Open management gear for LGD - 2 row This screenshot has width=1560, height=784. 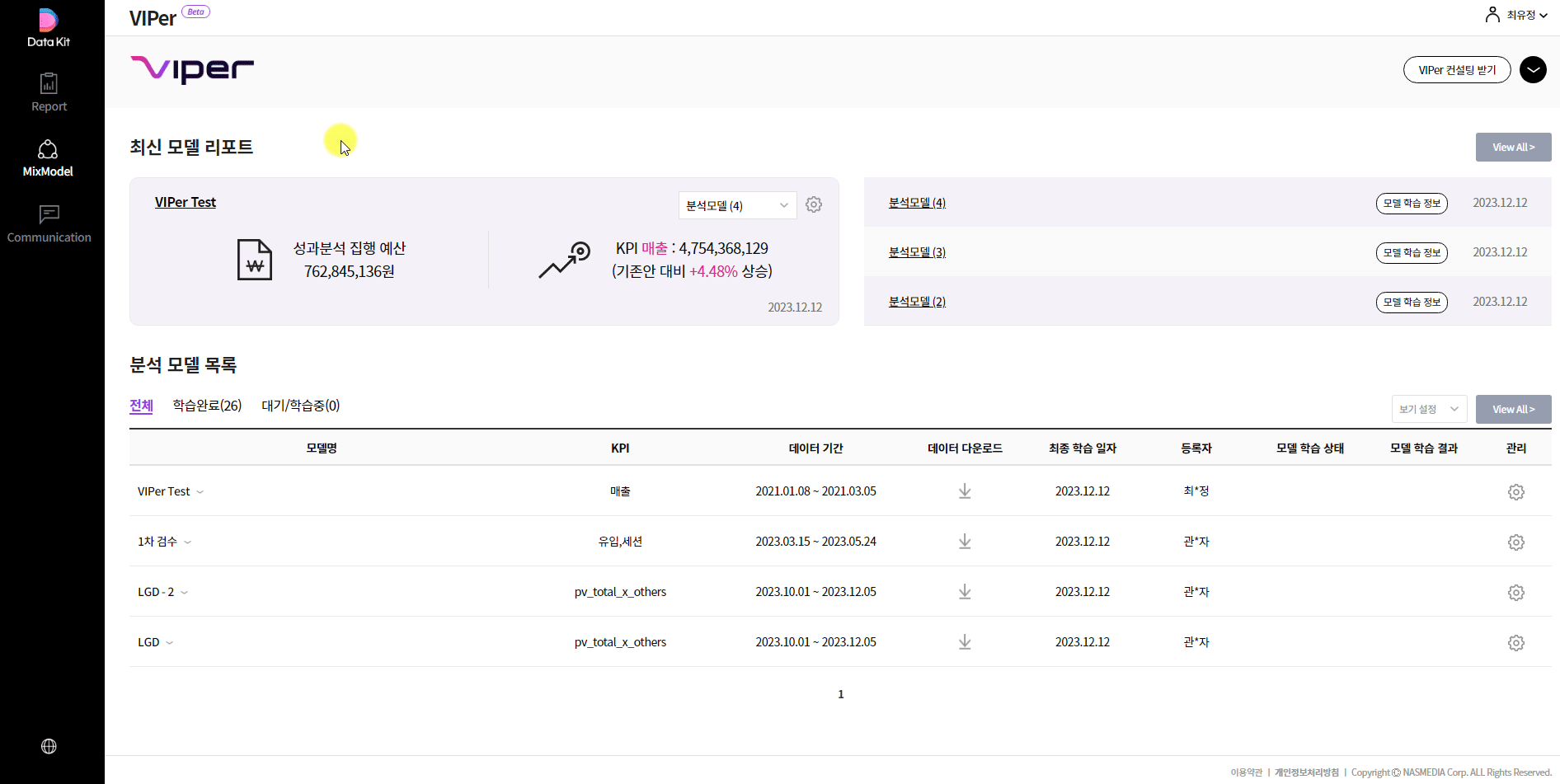point(1515,593)
